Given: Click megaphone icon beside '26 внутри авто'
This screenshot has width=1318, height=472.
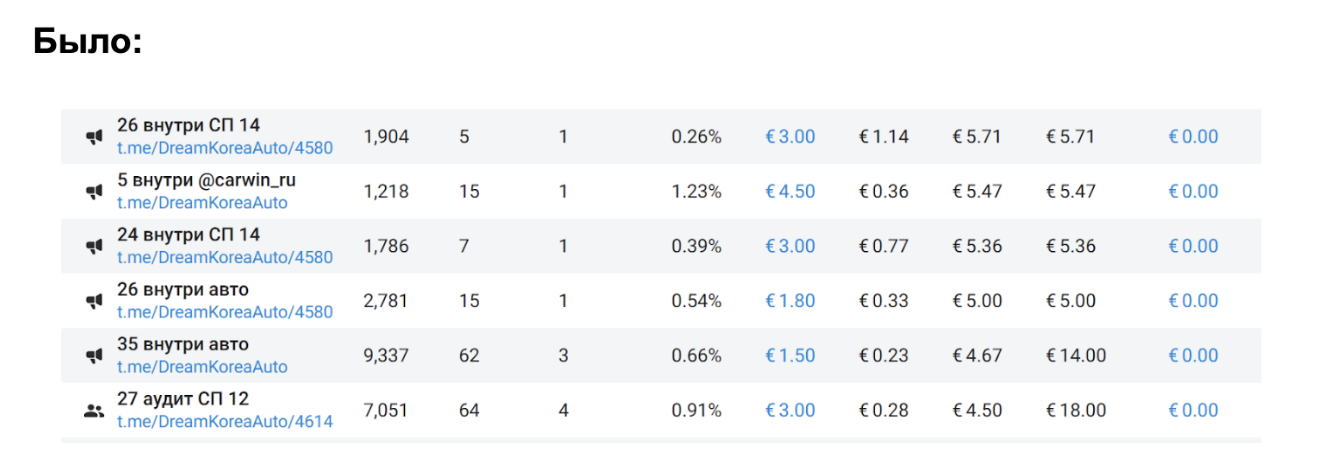Looking at the screenshot, I should (x=95, y=301).
